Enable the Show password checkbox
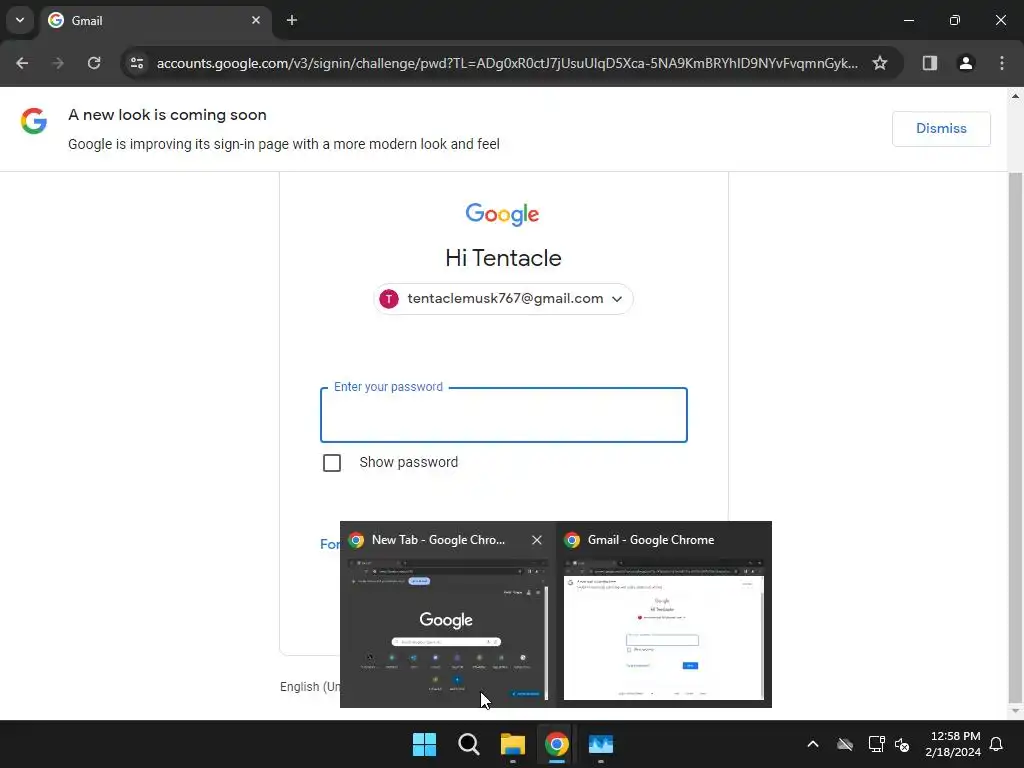This screenshot has height=768, width=1024. pos(332,463)
